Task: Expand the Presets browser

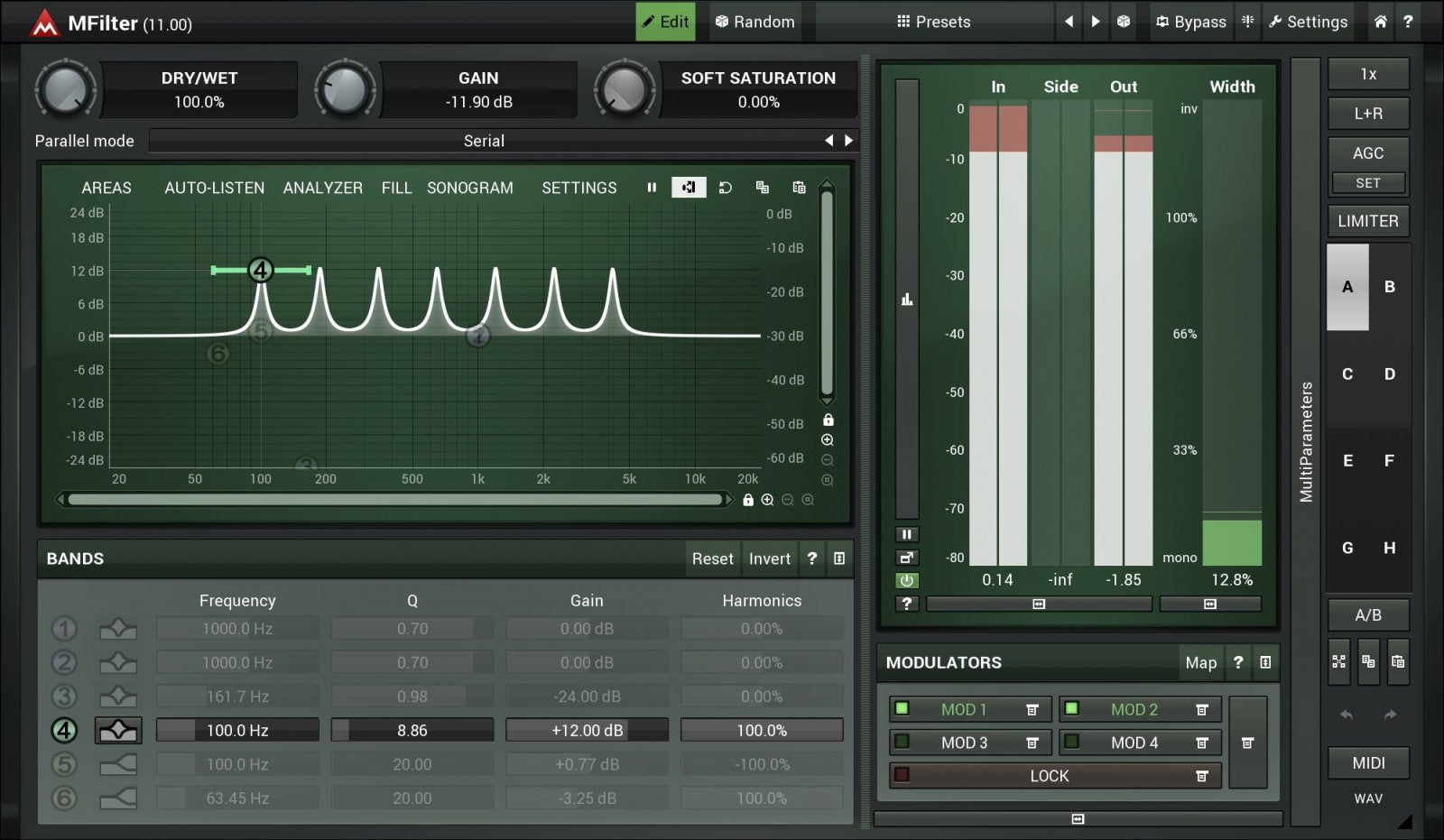Action: click(x=933, y=22)
